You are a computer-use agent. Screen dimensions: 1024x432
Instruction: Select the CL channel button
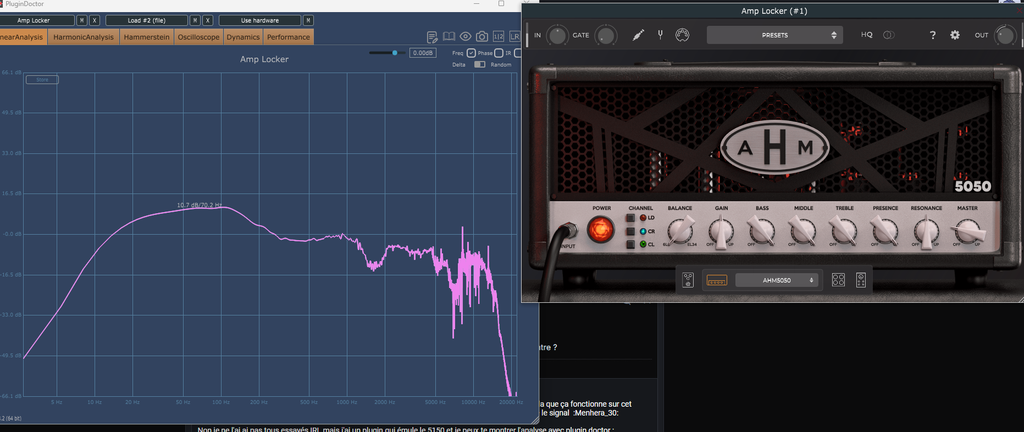tap(631, 245)
